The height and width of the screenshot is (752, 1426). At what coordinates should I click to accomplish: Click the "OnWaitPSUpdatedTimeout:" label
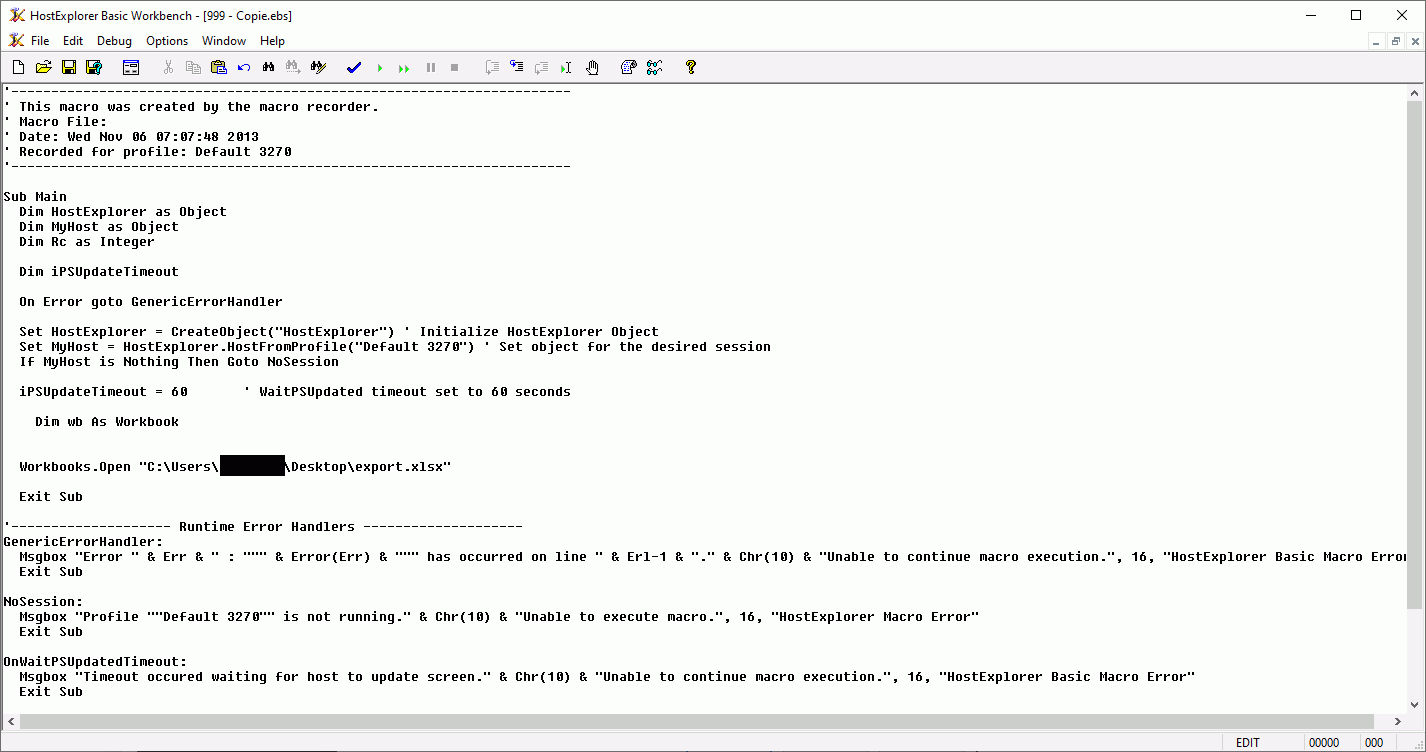[95, 662]
